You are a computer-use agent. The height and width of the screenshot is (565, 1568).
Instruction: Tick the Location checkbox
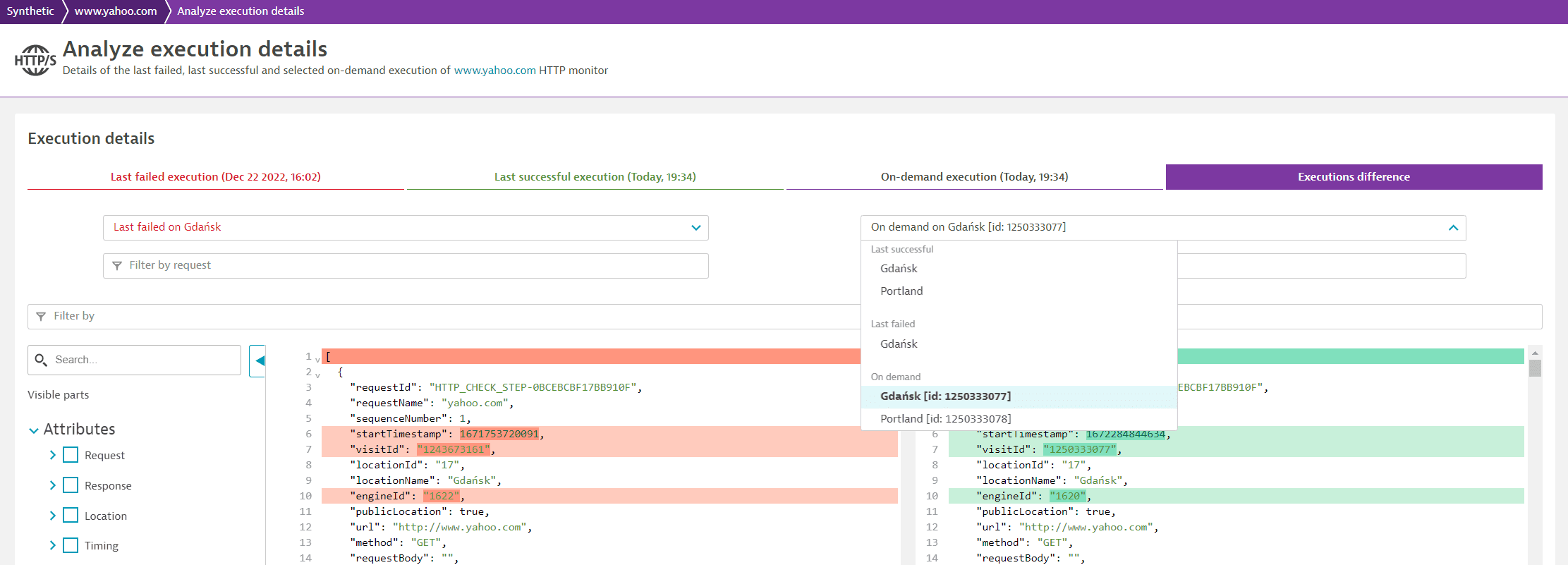tap(71, 516)
